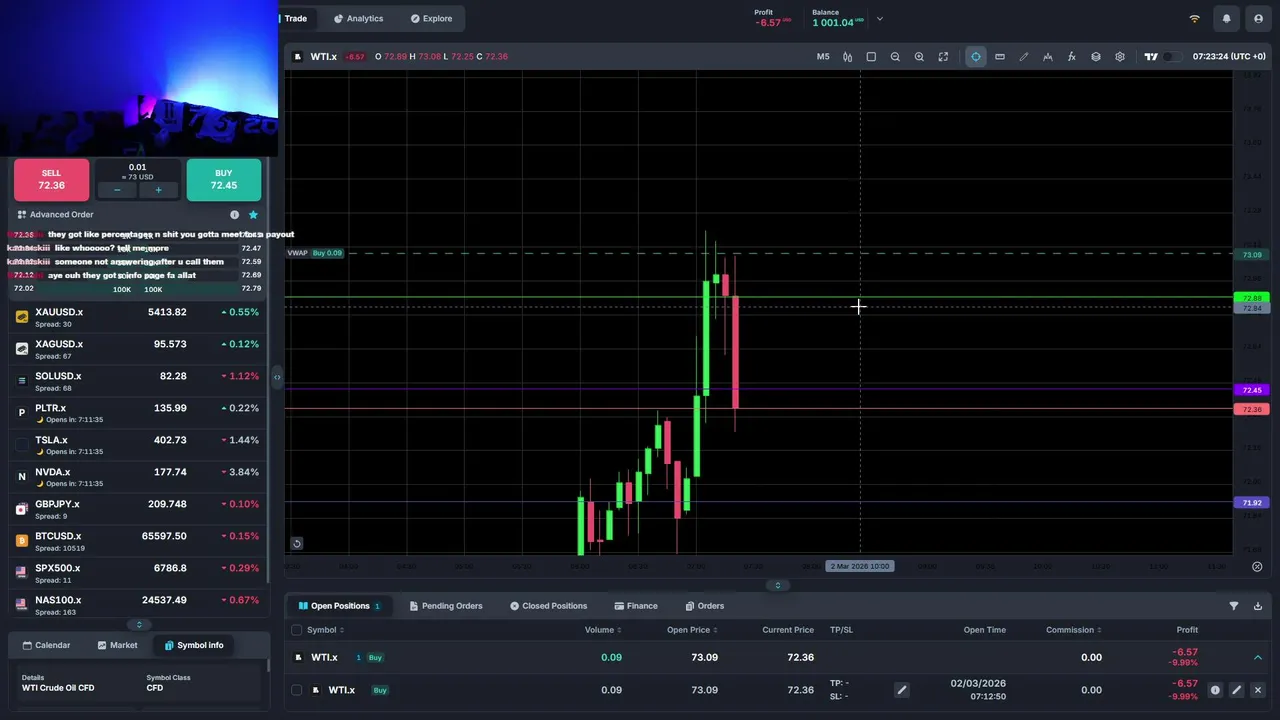Open chart settings gear
Viewport: 1280px width, 720px height.
click(1120, 57)
